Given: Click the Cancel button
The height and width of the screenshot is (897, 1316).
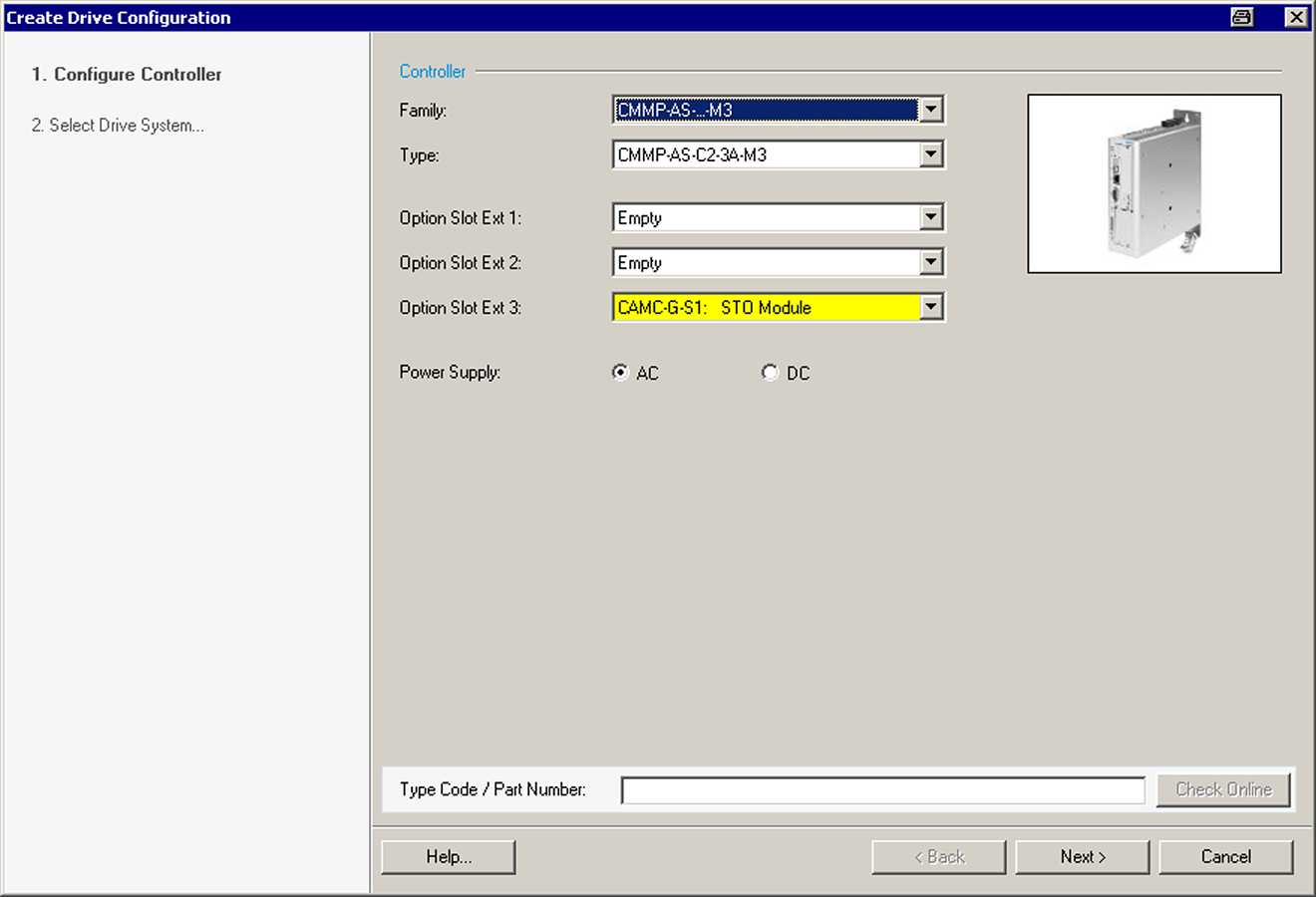Looking at the screenshot, I should (1226, 857).
